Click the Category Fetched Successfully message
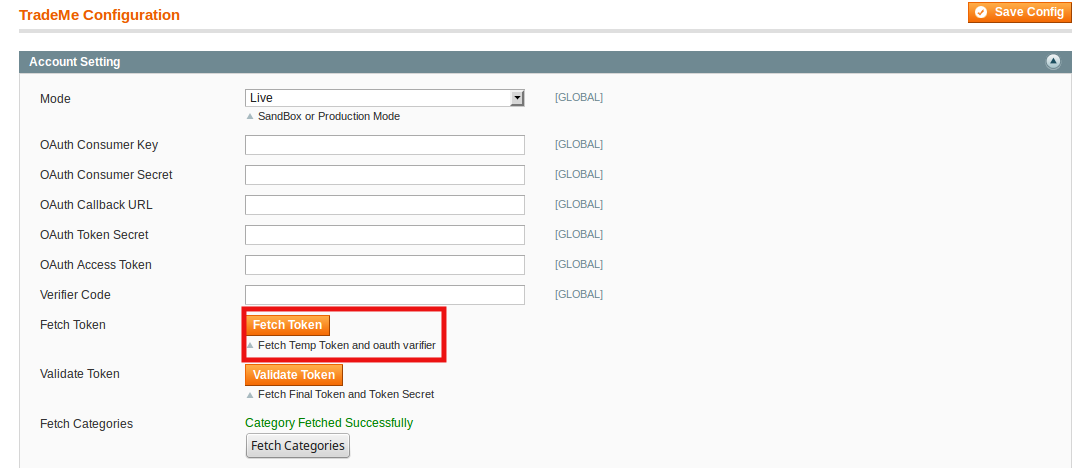1092x468 pixels. pos(329,423)
